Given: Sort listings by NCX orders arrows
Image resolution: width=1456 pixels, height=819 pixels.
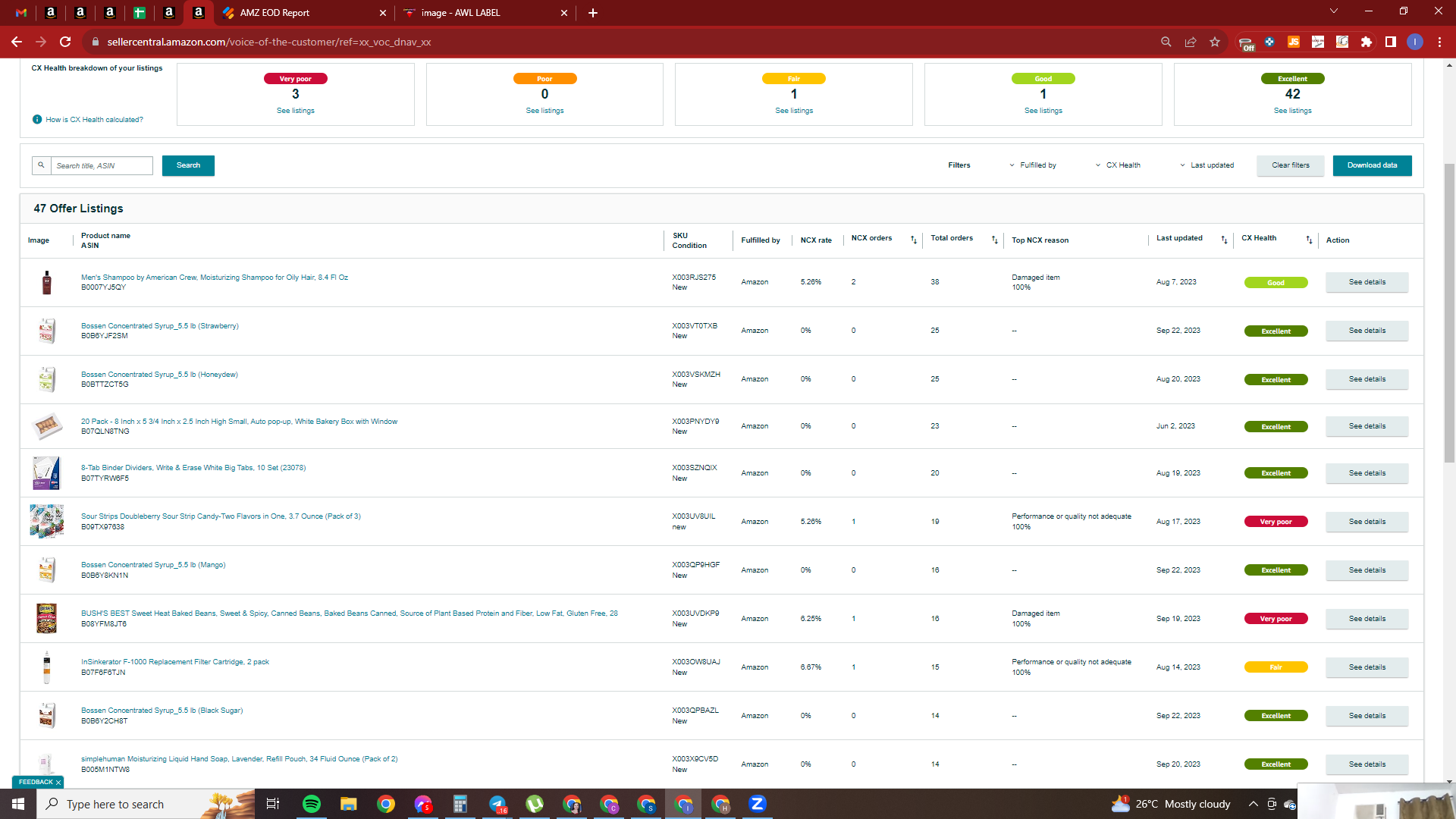Looking at the screenshot, I should point(914,240).
